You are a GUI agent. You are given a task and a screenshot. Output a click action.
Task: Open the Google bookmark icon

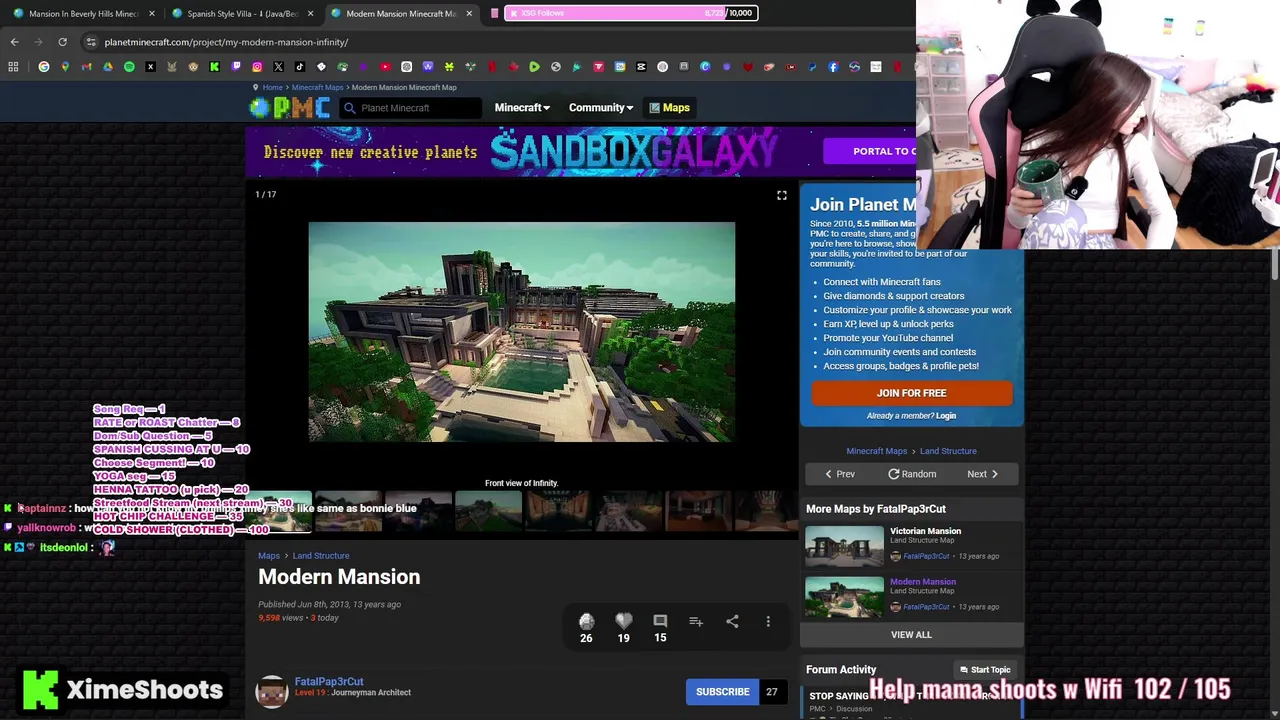point(44,67)
